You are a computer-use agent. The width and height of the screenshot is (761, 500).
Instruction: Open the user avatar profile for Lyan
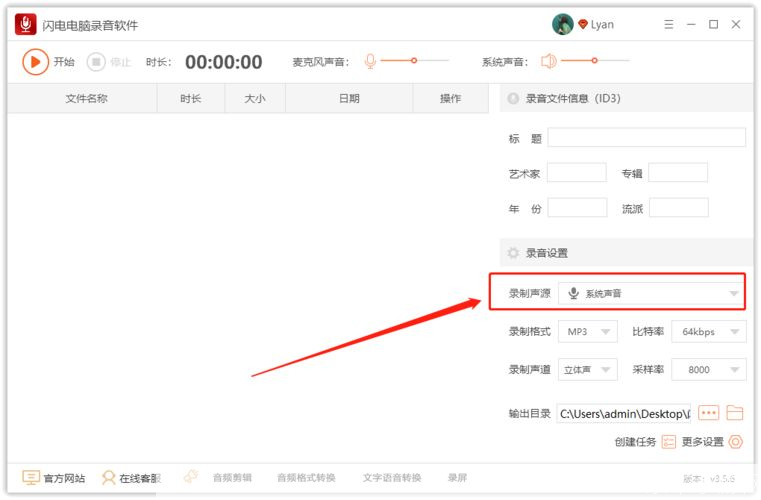[x=563, y=24]
